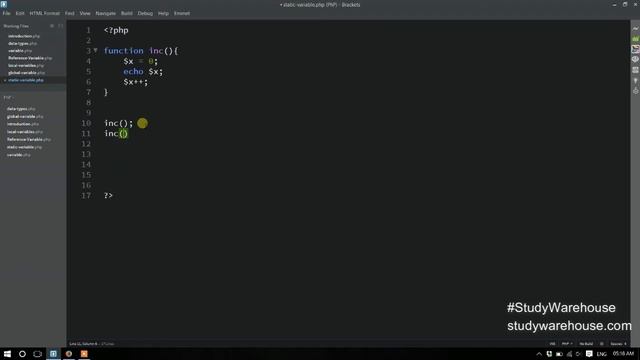Select variable.php in Working Files

20,51
